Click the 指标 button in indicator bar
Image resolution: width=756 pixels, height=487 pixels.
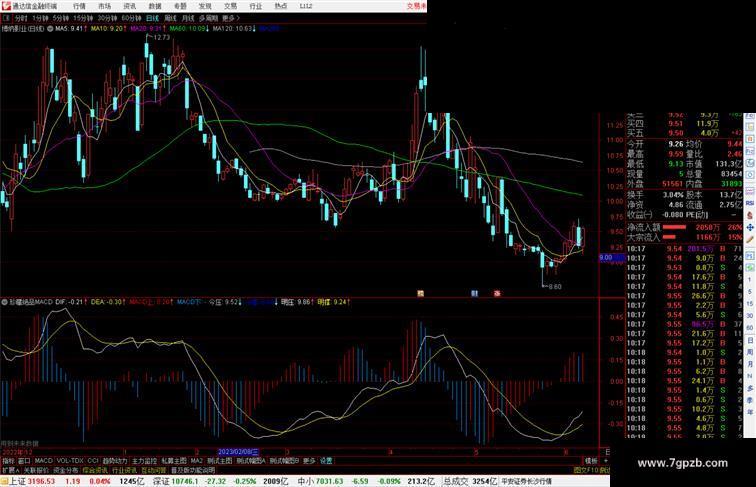[x=8, y=461]
